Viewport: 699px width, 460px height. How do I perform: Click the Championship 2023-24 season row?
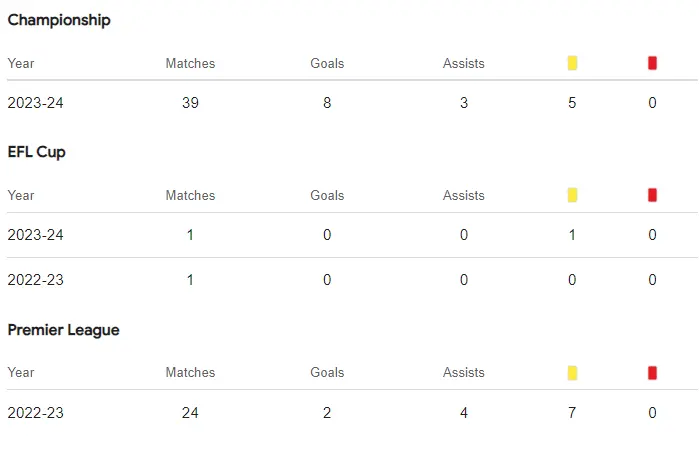[x=35, y=103]
